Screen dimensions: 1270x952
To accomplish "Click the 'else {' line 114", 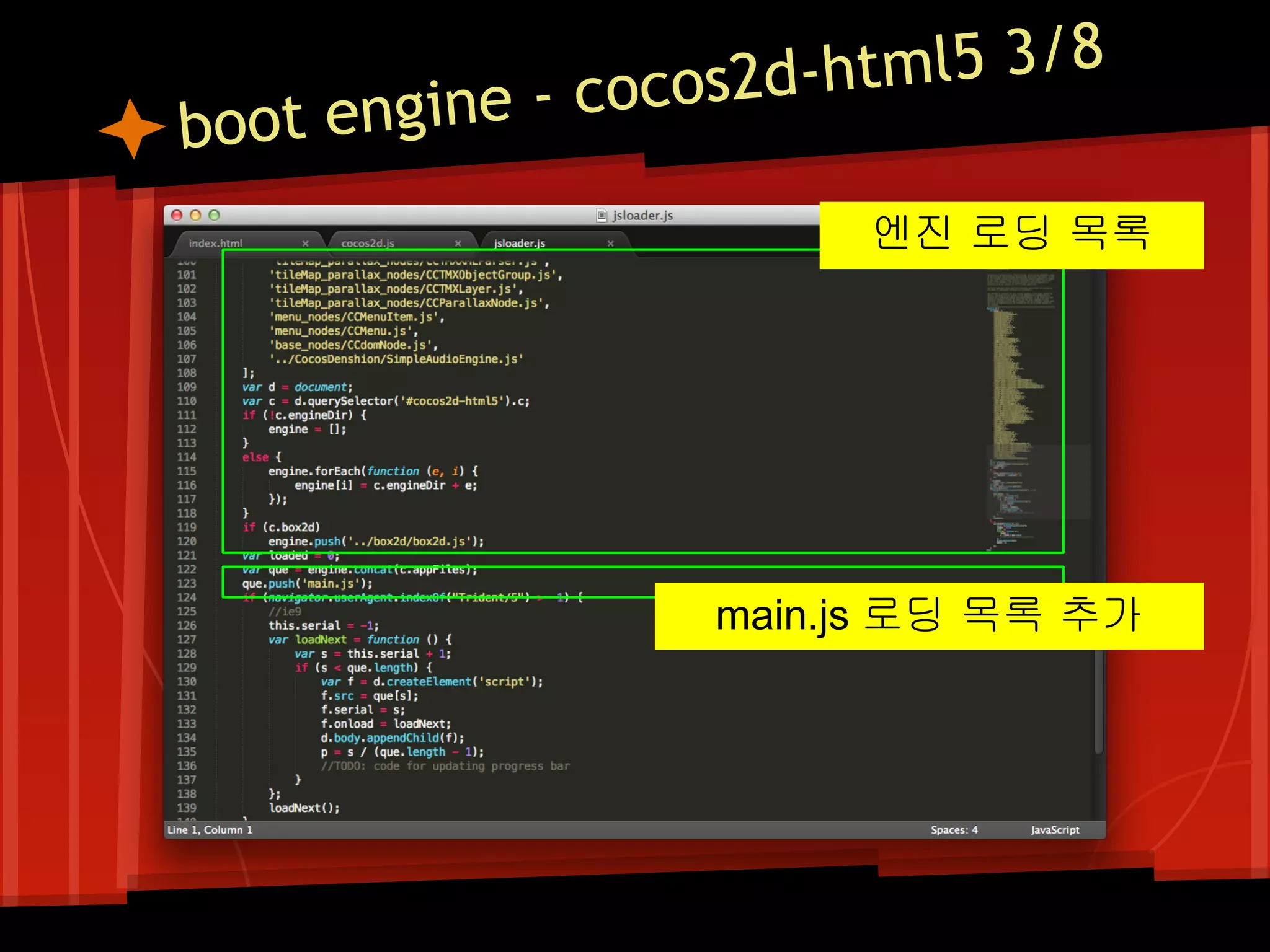I will click(x=262, y=457).
